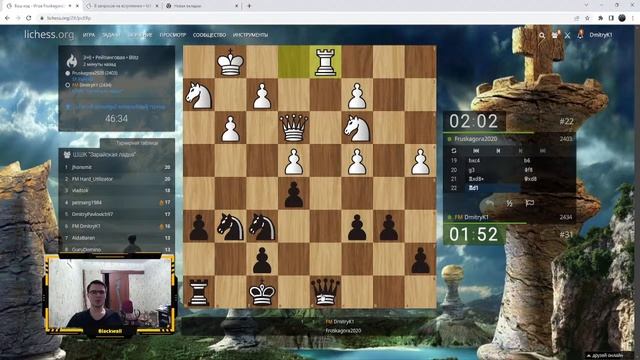Open the browser extensions puzzle icon
The height and width of the screenshot is (360, 640).
click(x=600, y=18)
